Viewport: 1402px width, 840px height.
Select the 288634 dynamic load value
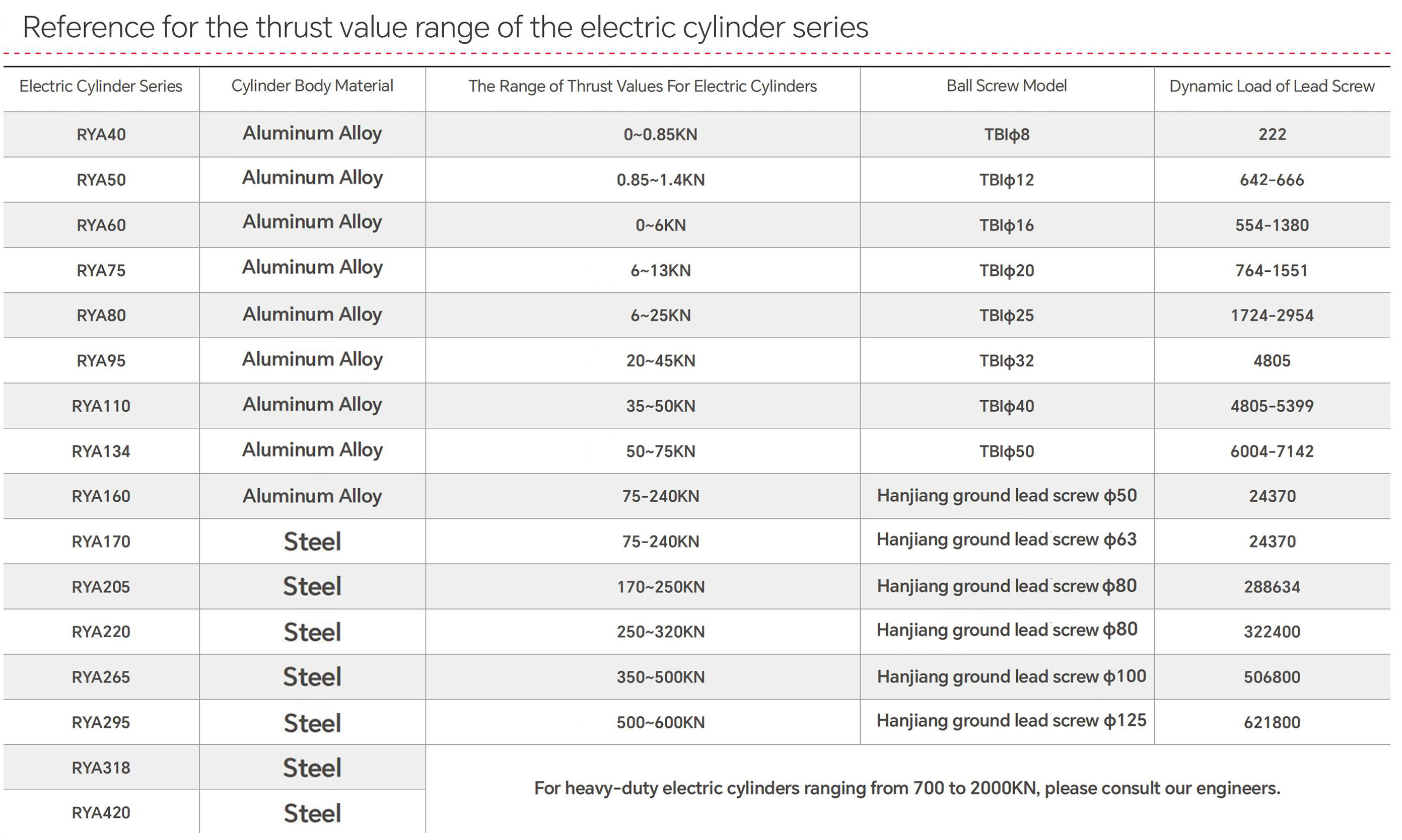(1271, 586)
